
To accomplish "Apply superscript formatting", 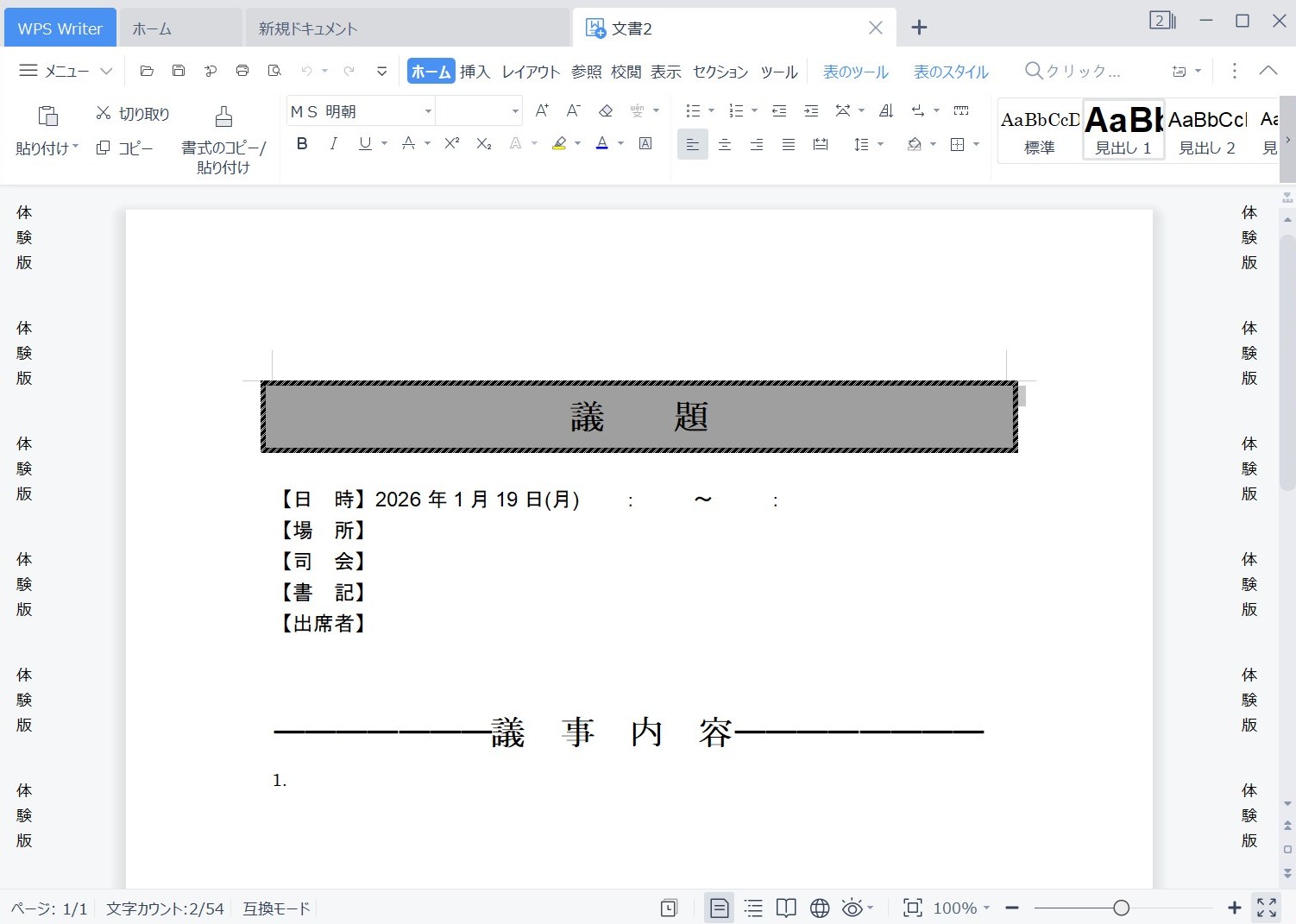I will point(451,144).
